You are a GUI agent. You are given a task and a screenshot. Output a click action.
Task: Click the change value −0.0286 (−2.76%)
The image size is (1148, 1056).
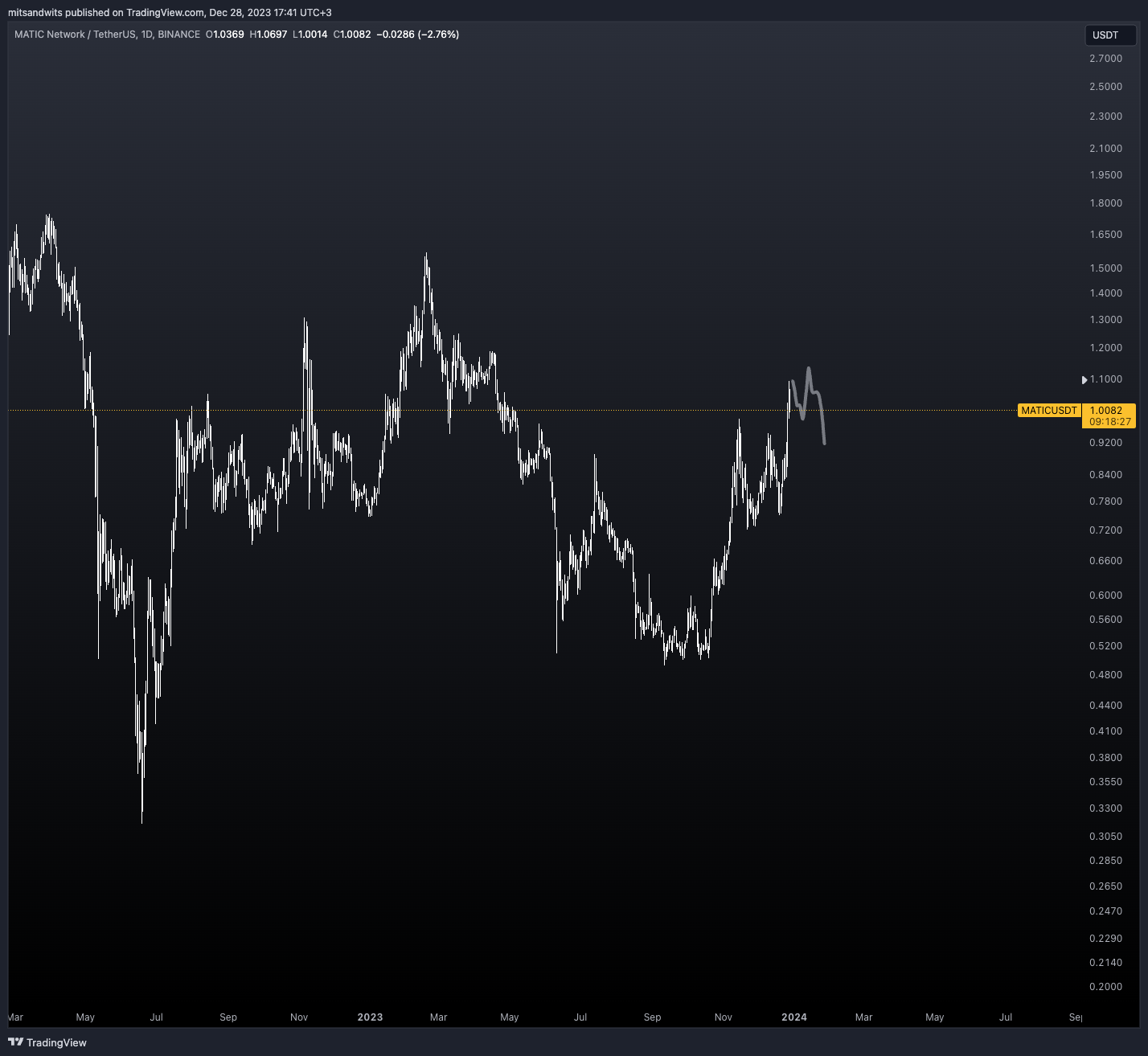pyautogui.click(x=418, y=35)
